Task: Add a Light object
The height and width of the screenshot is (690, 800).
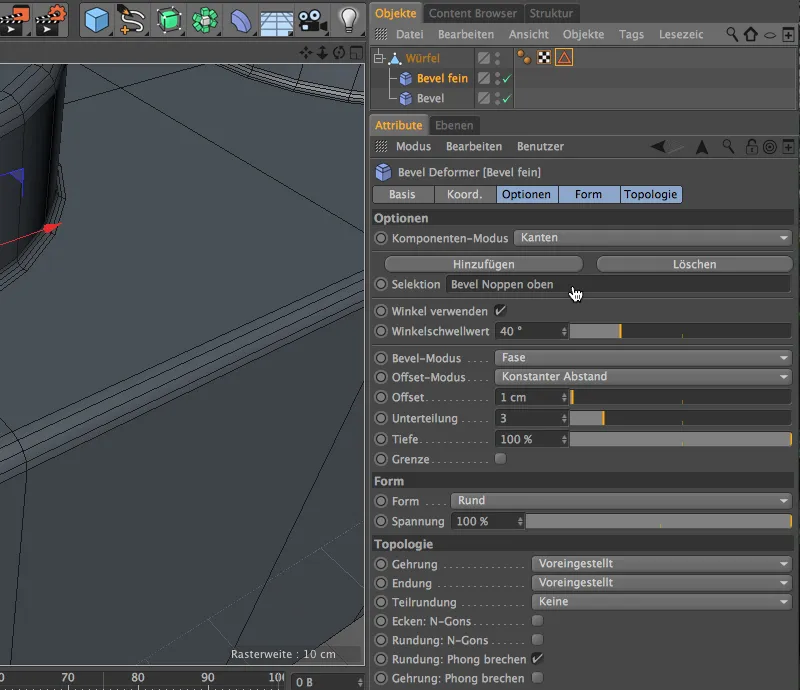Action: coord(348,20)
